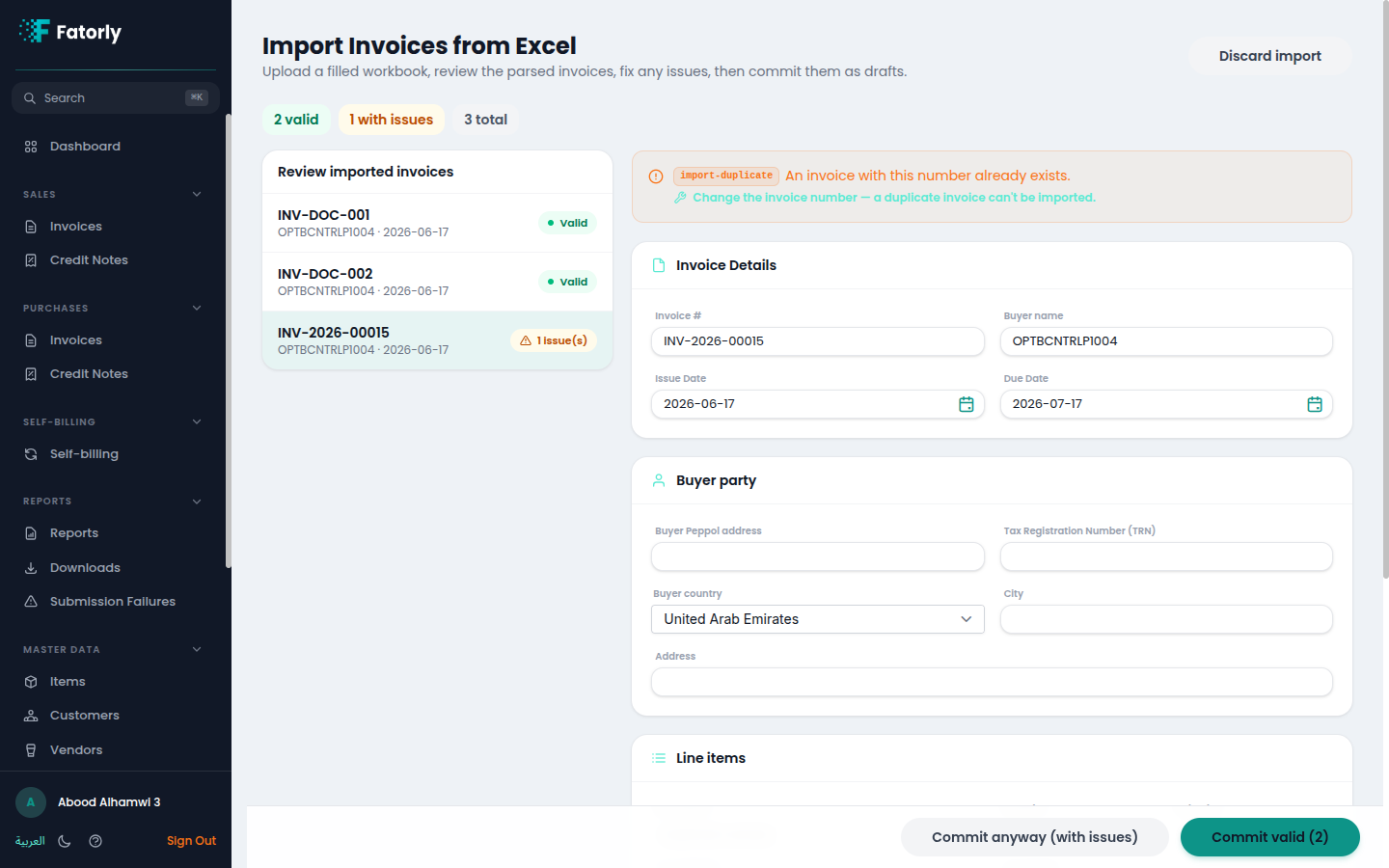Click the City input field
Image resolution: width=1389 pixels, height=868 pixels.
coord(1166,619)
